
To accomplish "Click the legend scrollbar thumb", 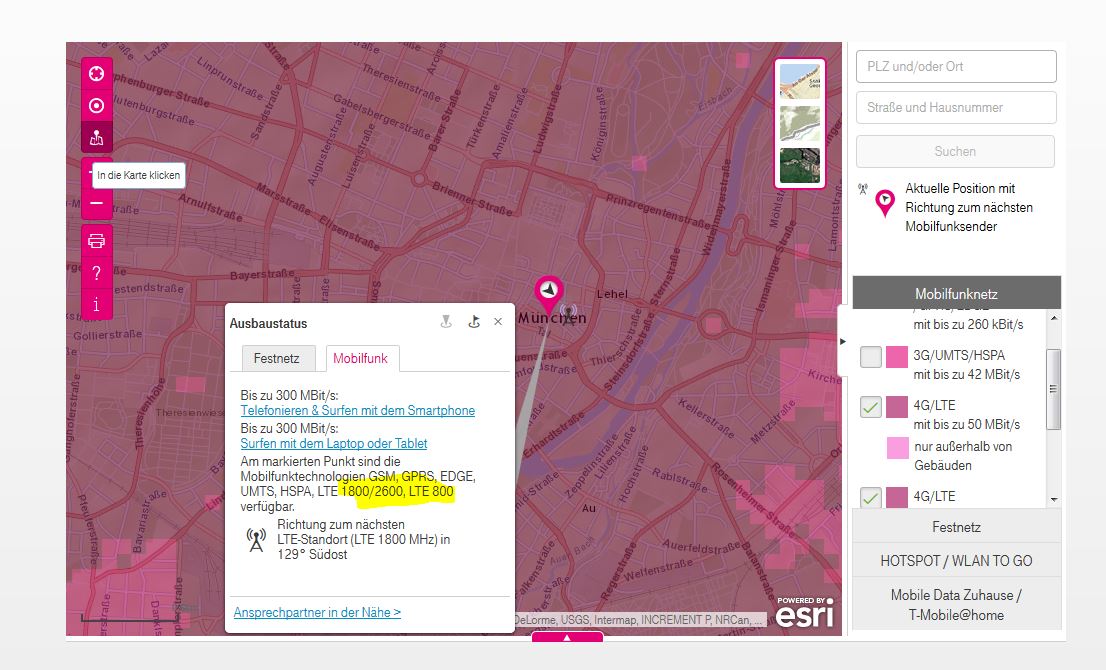I will click(1054, 389).
